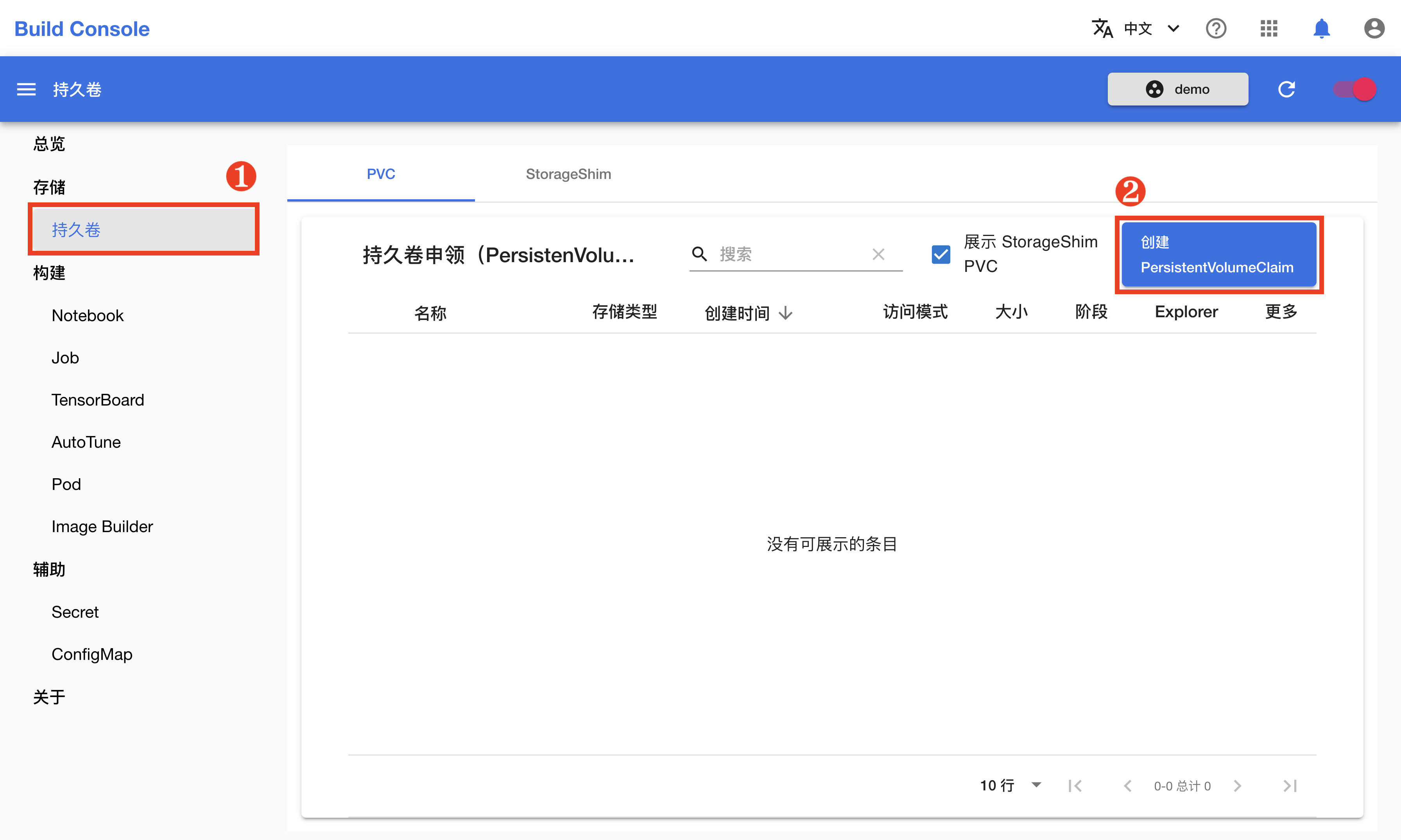This screenshot has width=1401, height=840.
Task: Switch to the PVC tab
Action: [x=381, y=174]
